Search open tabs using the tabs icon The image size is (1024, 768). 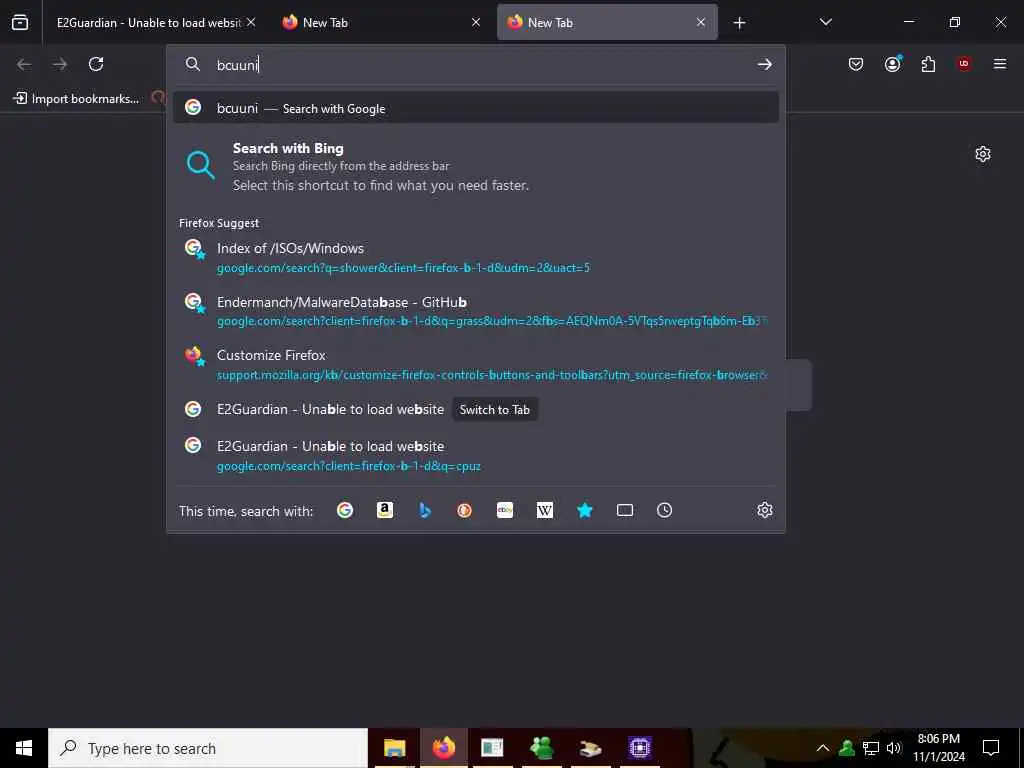click(625, 510)
